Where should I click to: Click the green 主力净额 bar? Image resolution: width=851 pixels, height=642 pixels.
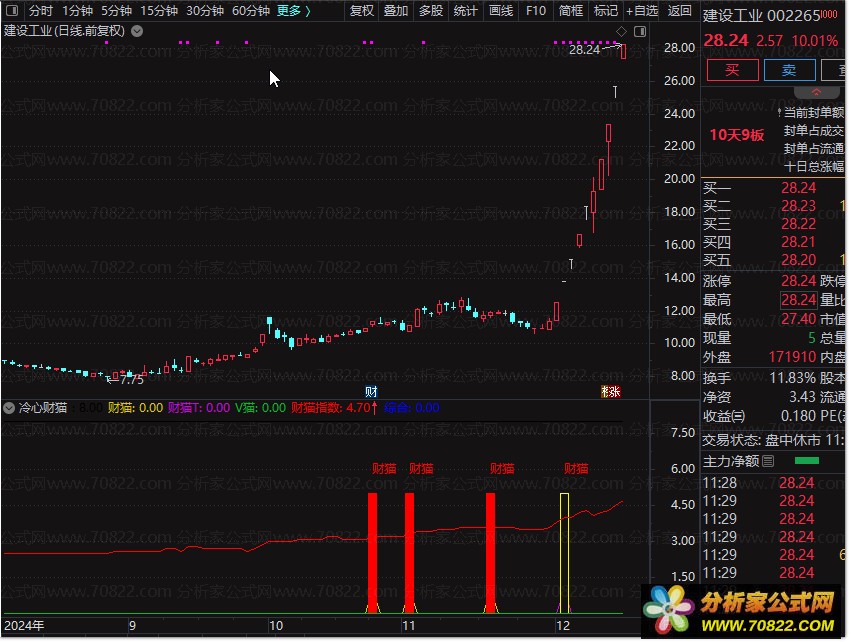(x=806, y=461)
